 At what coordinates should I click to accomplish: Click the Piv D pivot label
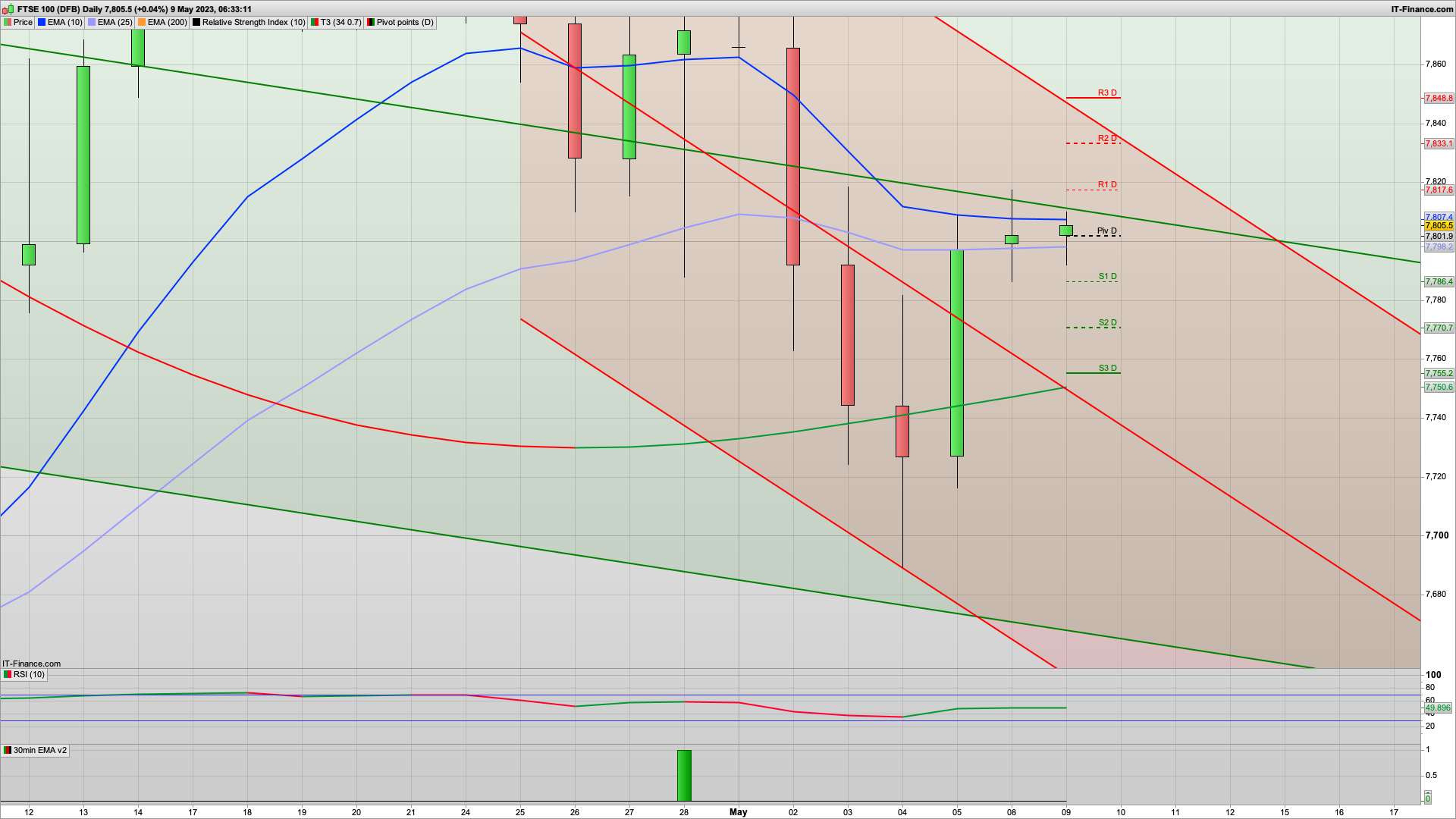point(1106,231)
